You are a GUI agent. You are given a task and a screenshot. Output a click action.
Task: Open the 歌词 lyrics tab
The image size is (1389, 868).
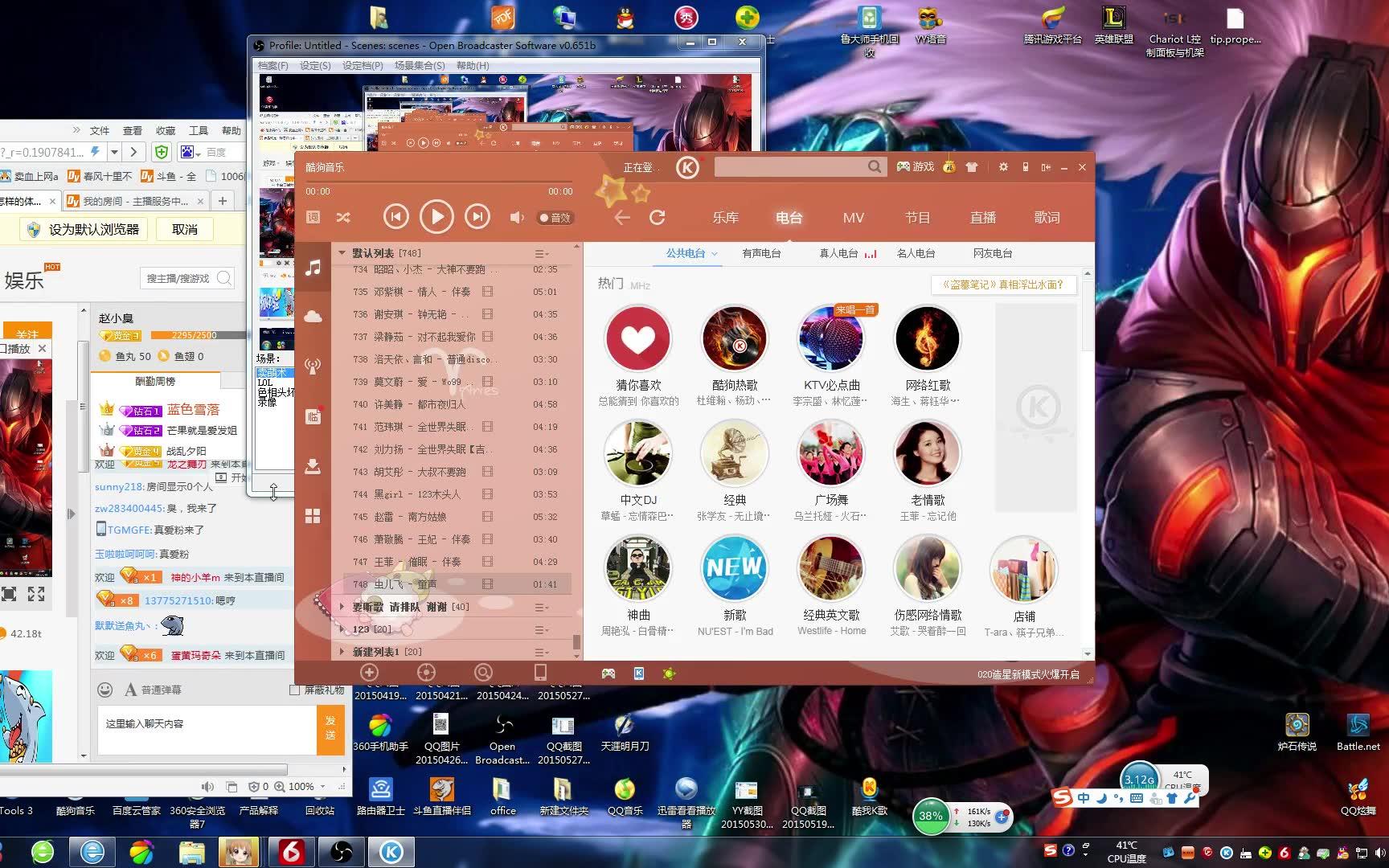click(x=1047, y=218)
